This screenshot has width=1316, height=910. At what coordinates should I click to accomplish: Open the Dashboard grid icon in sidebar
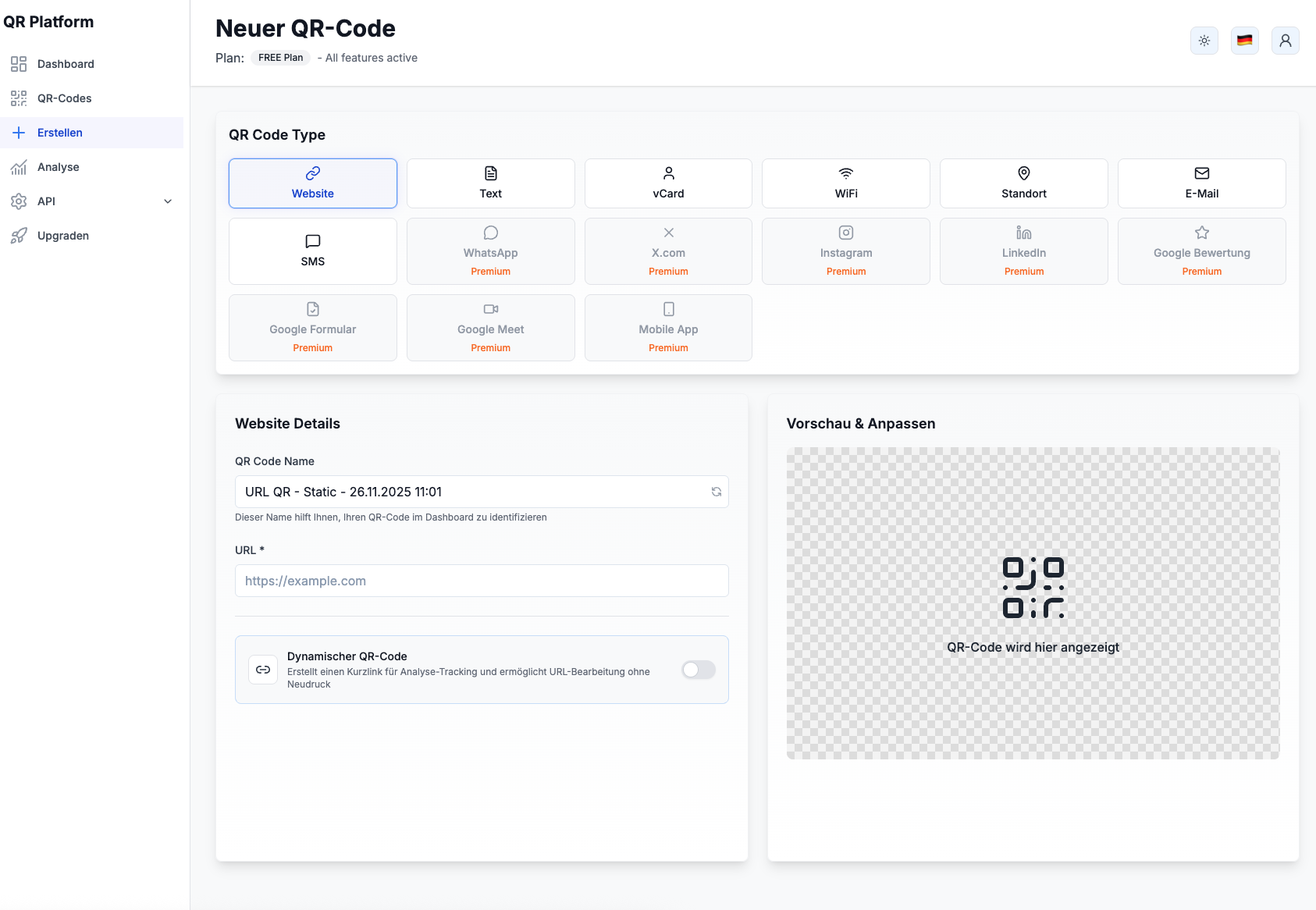coord(19,64)
